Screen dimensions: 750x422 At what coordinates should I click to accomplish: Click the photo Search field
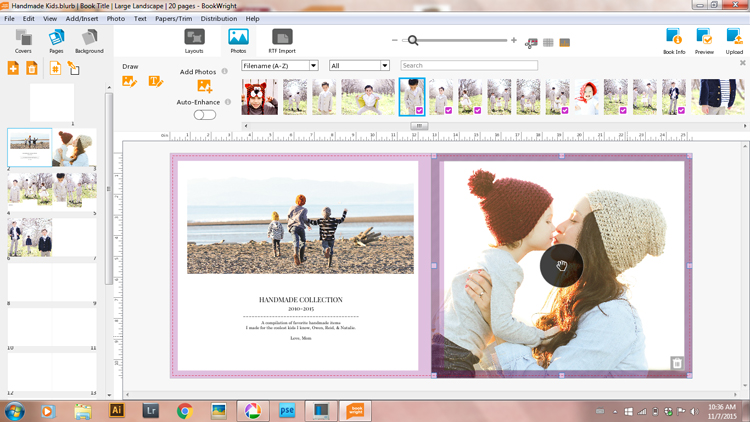(x=469, y=66)
